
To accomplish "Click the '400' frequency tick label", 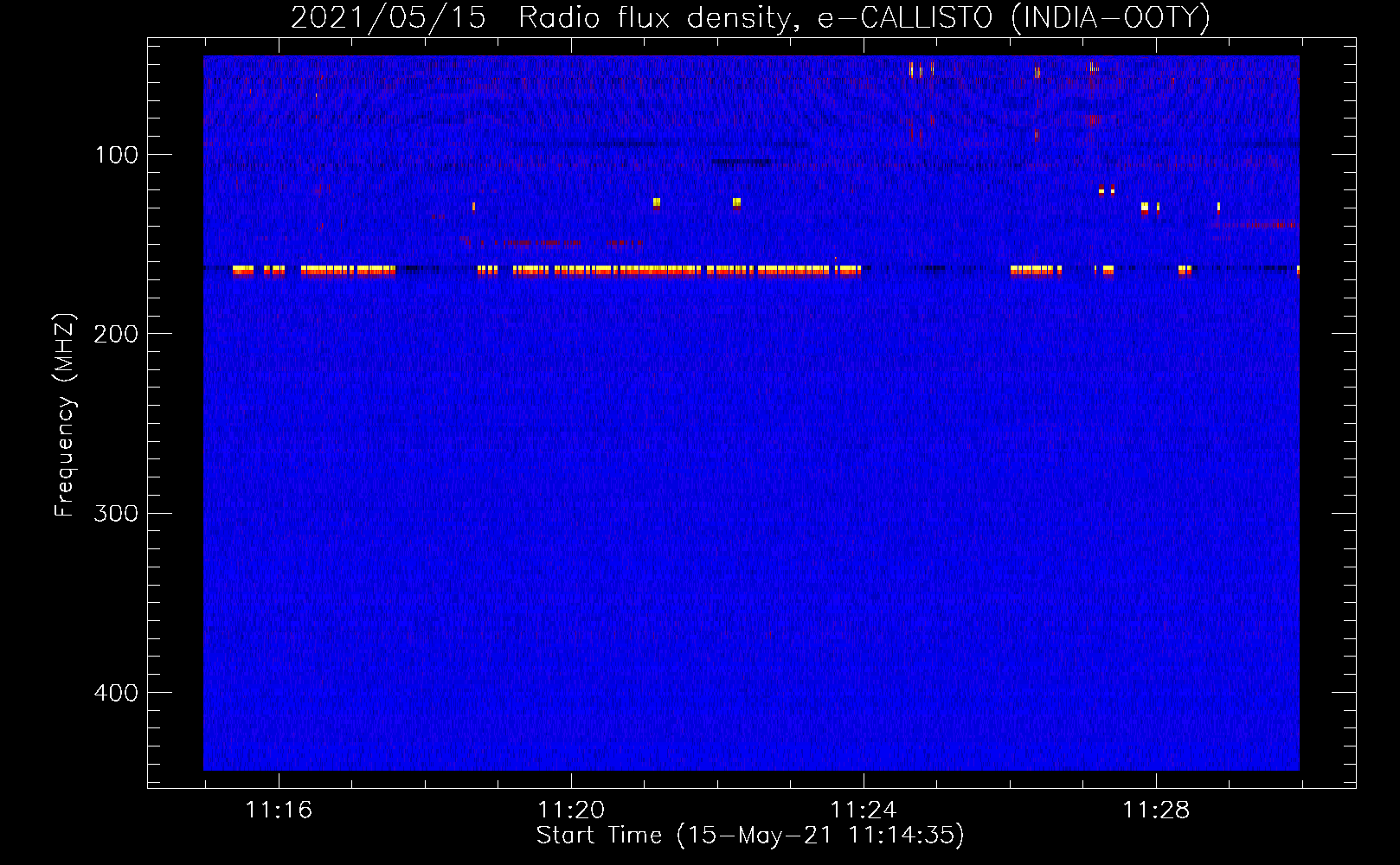I will coord(116,693).
